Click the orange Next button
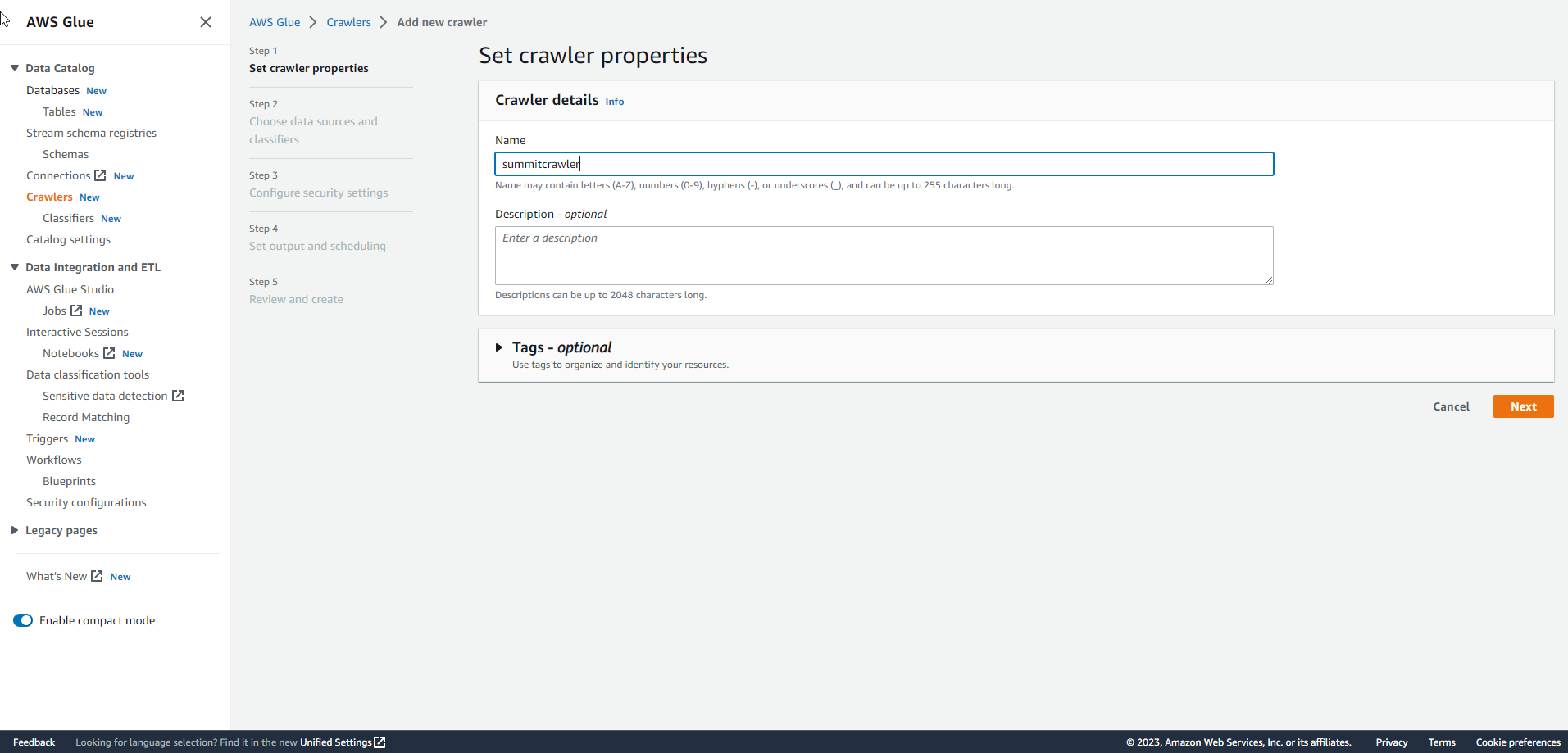The image size is (1568, 753). (x=1523, y=406)
